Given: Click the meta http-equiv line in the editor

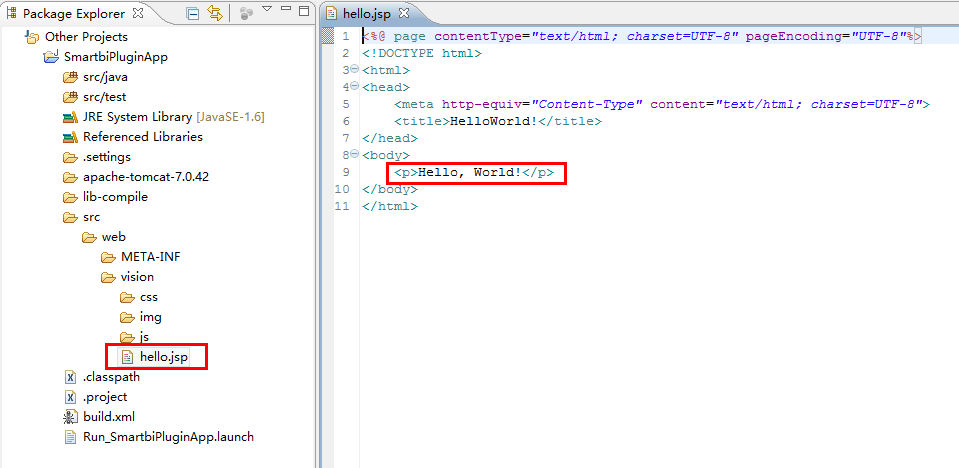Looking at the screenshot, I should tap(662, 104).
